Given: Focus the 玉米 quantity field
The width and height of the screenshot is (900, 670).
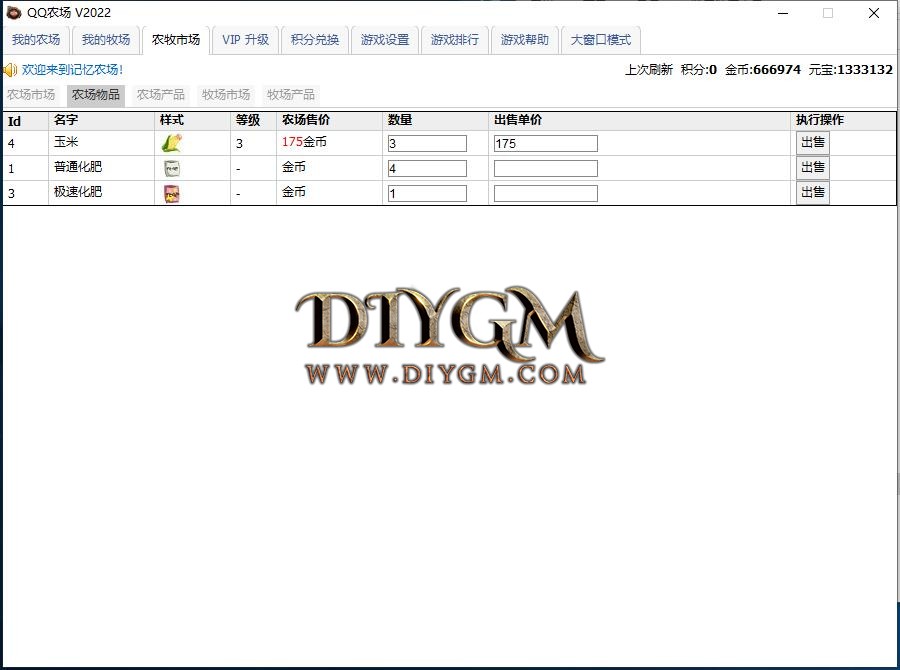Looking at the screenshot, I should 427,144.
